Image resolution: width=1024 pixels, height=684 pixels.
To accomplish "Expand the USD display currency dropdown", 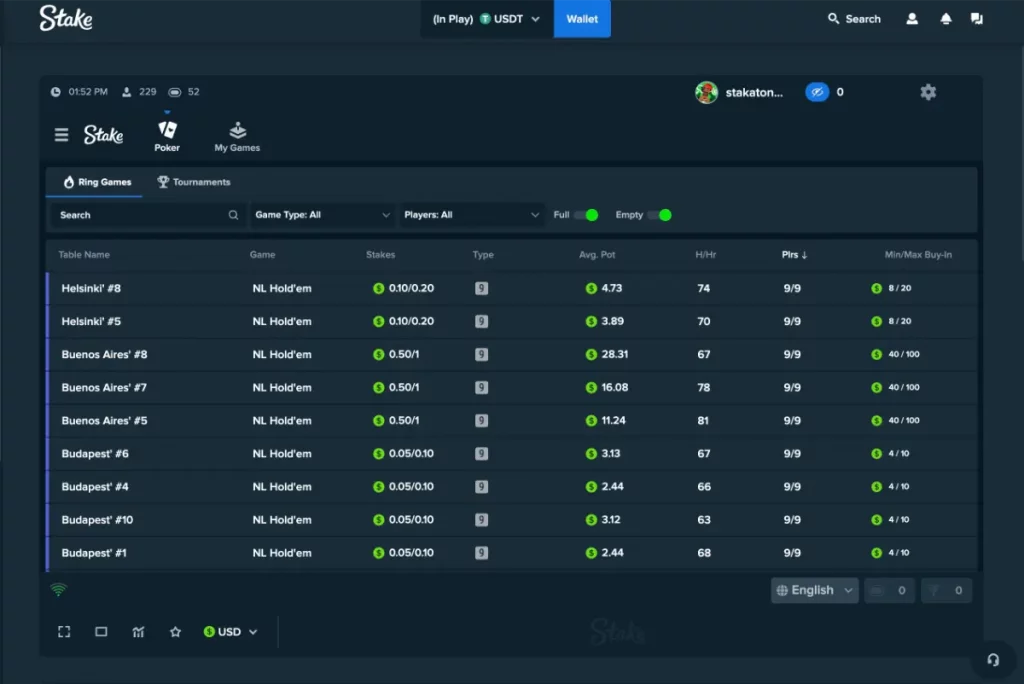I will [x=231, y=632].
